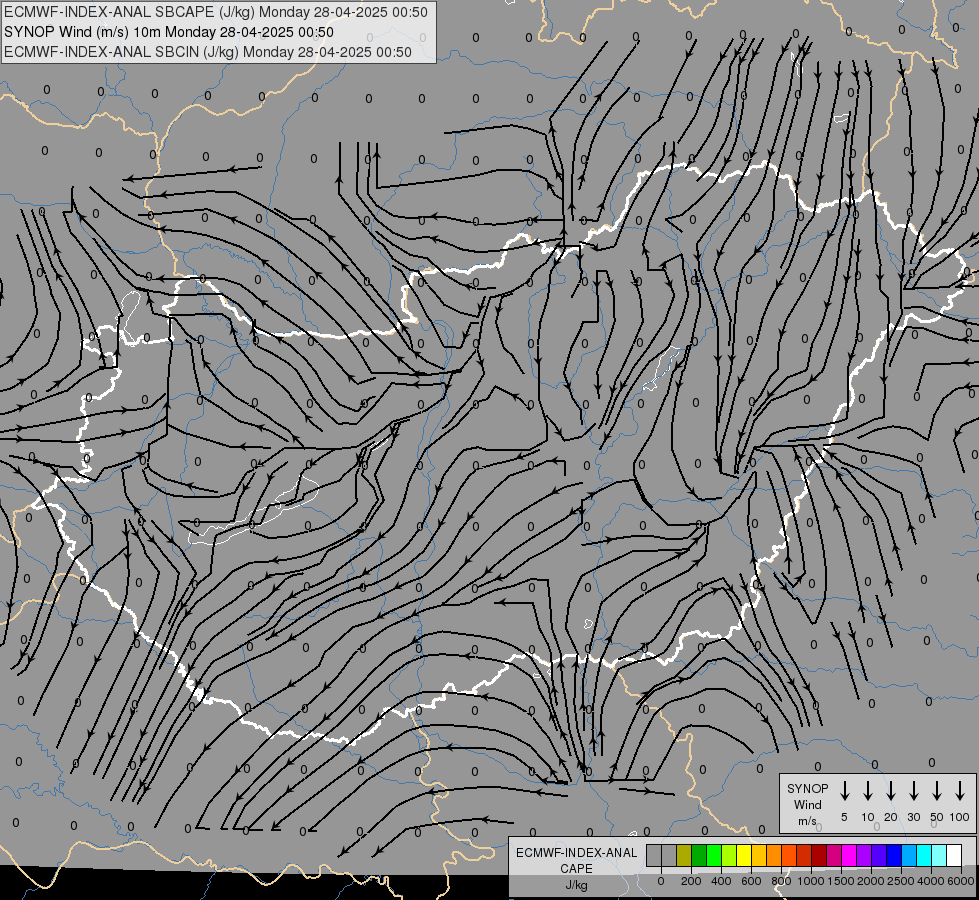Choose the lime yellow-green CAPE swatch
This screenshot has width=979, height=900.
(729, 855)
